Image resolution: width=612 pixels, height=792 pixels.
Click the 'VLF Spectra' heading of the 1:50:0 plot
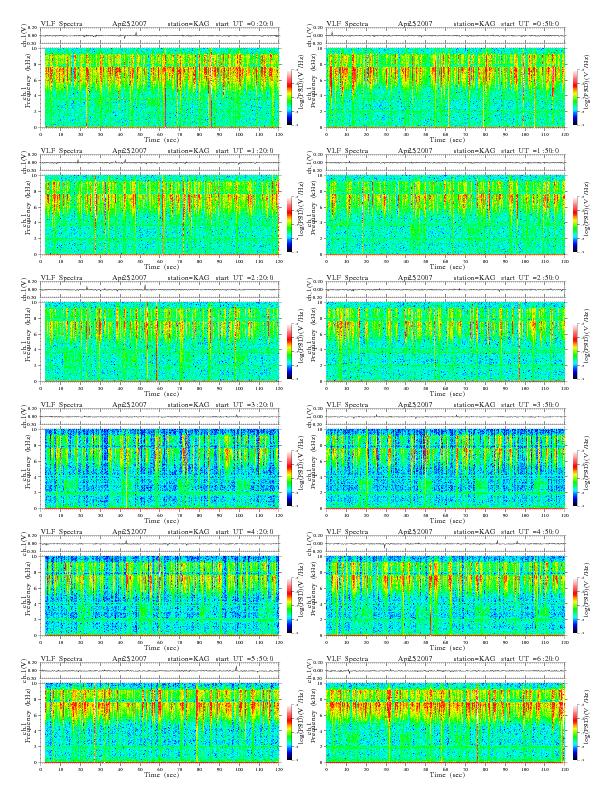pos(347,151)
